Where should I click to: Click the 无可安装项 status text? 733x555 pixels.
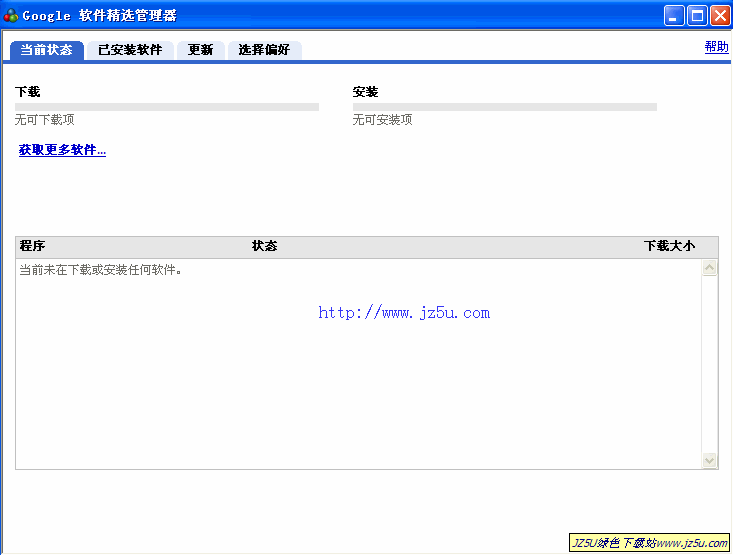coord(382,120)
